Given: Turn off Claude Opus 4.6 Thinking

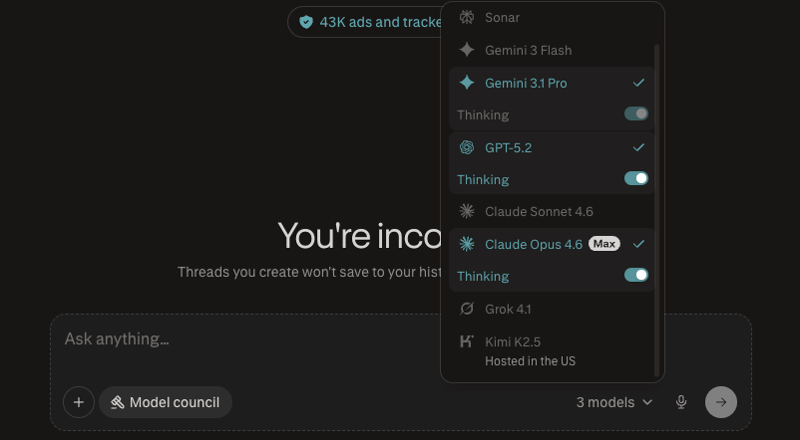Looking at the screenshot, I should [636, 275].
